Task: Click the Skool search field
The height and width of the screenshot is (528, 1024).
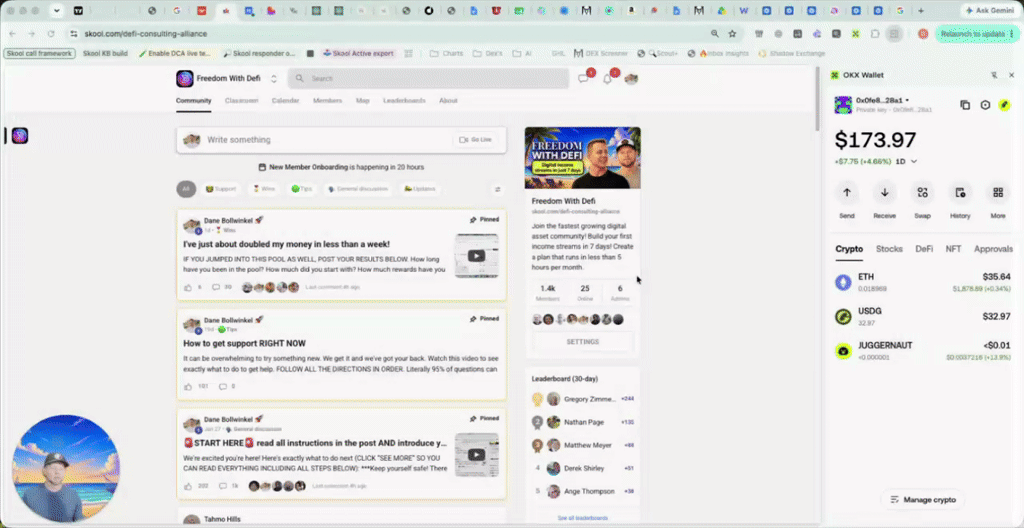Action: [428, 78]
